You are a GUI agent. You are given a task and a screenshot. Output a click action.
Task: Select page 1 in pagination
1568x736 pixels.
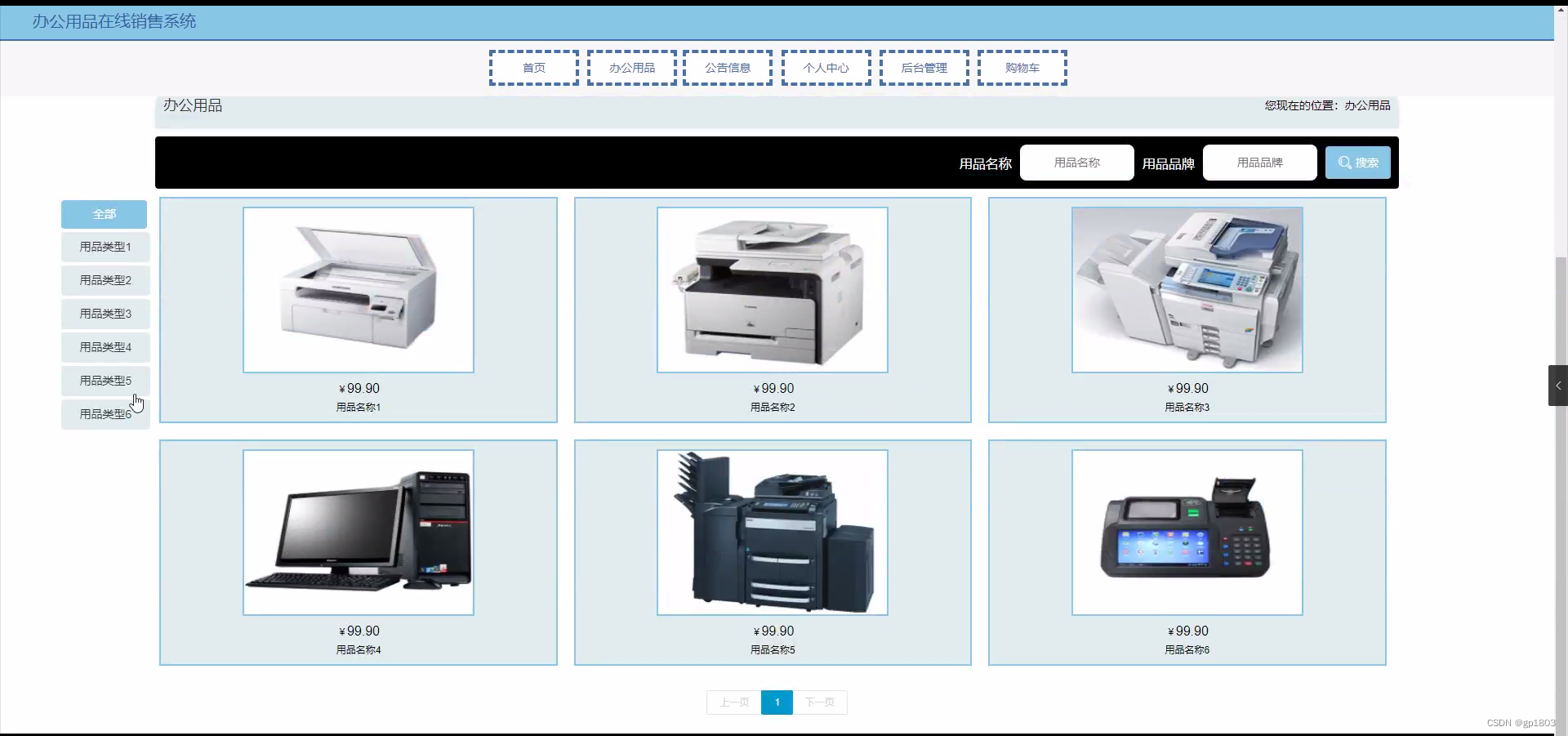pyautogui.click(x=777, y=702)
